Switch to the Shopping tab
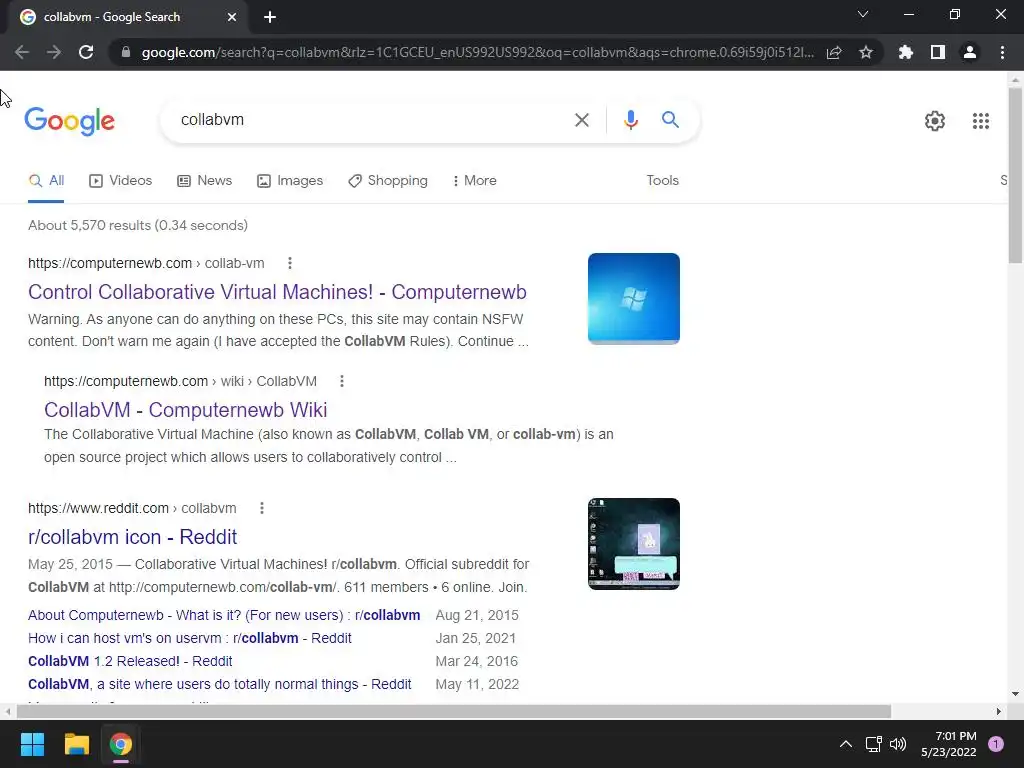 tap(388, 181)
